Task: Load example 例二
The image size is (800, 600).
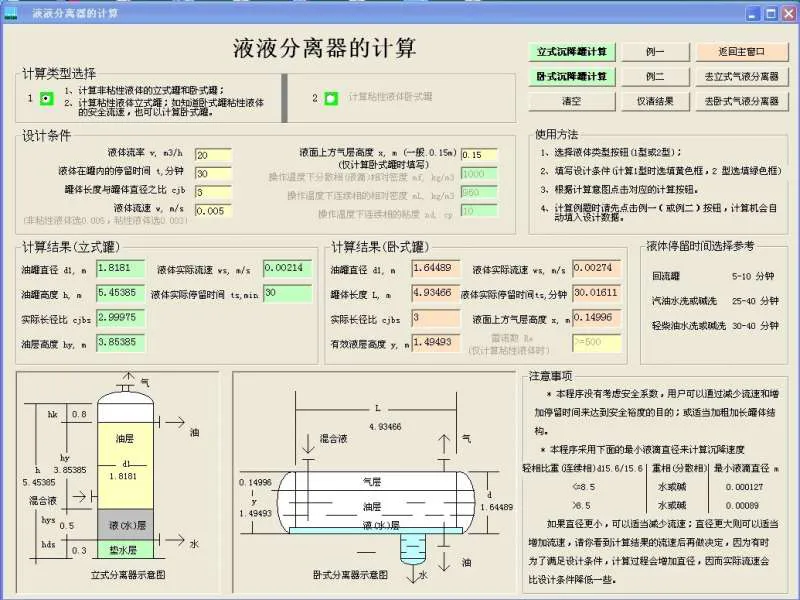Action: pyautogui.click(x=655, y=77)
